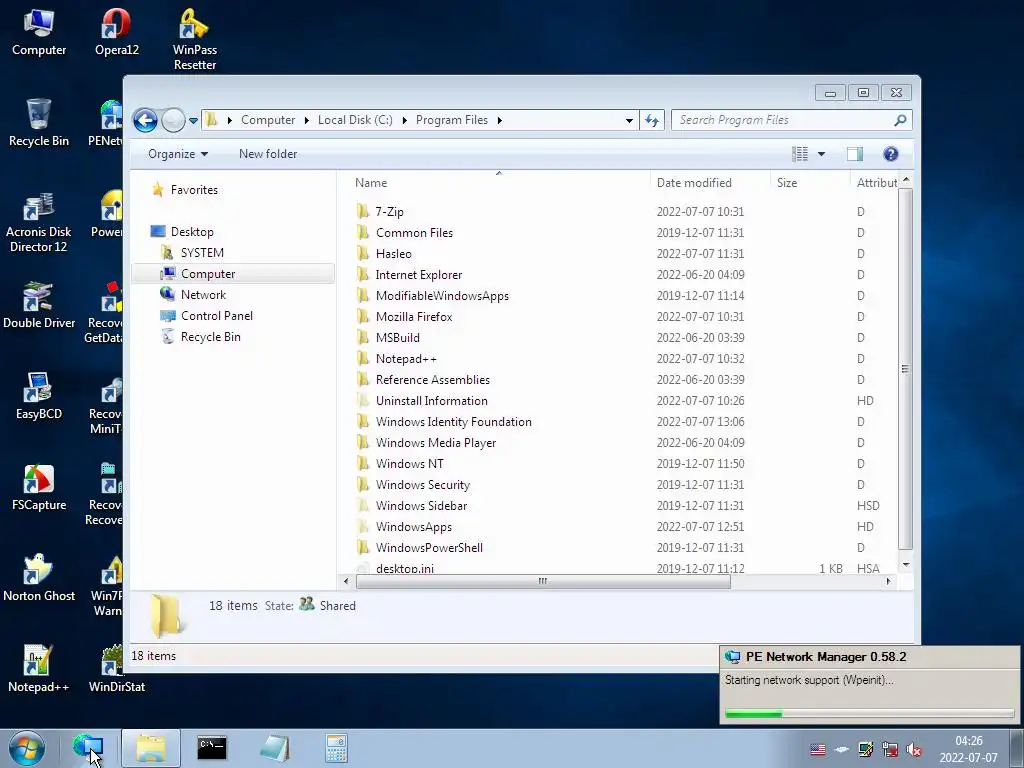1024x768 pixels.
Task: Open WinPass Resetter desktop shortcut
Action: [x=195, y=39]
